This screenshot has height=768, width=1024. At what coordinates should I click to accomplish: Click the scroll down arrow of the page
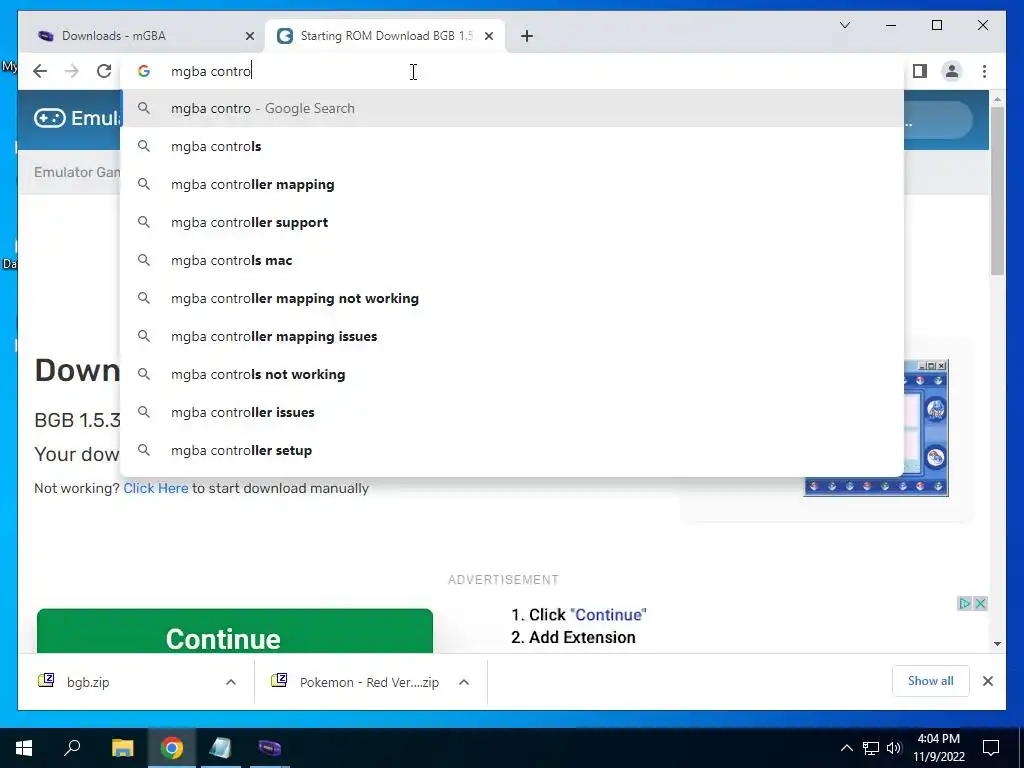[997, 644]
